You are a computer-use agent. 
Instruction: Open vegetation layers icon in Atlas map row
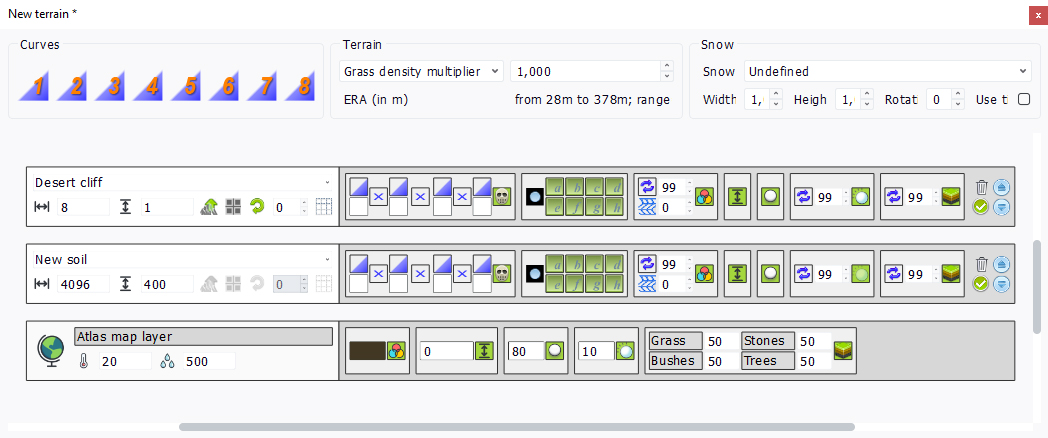[x=844, y=350]
